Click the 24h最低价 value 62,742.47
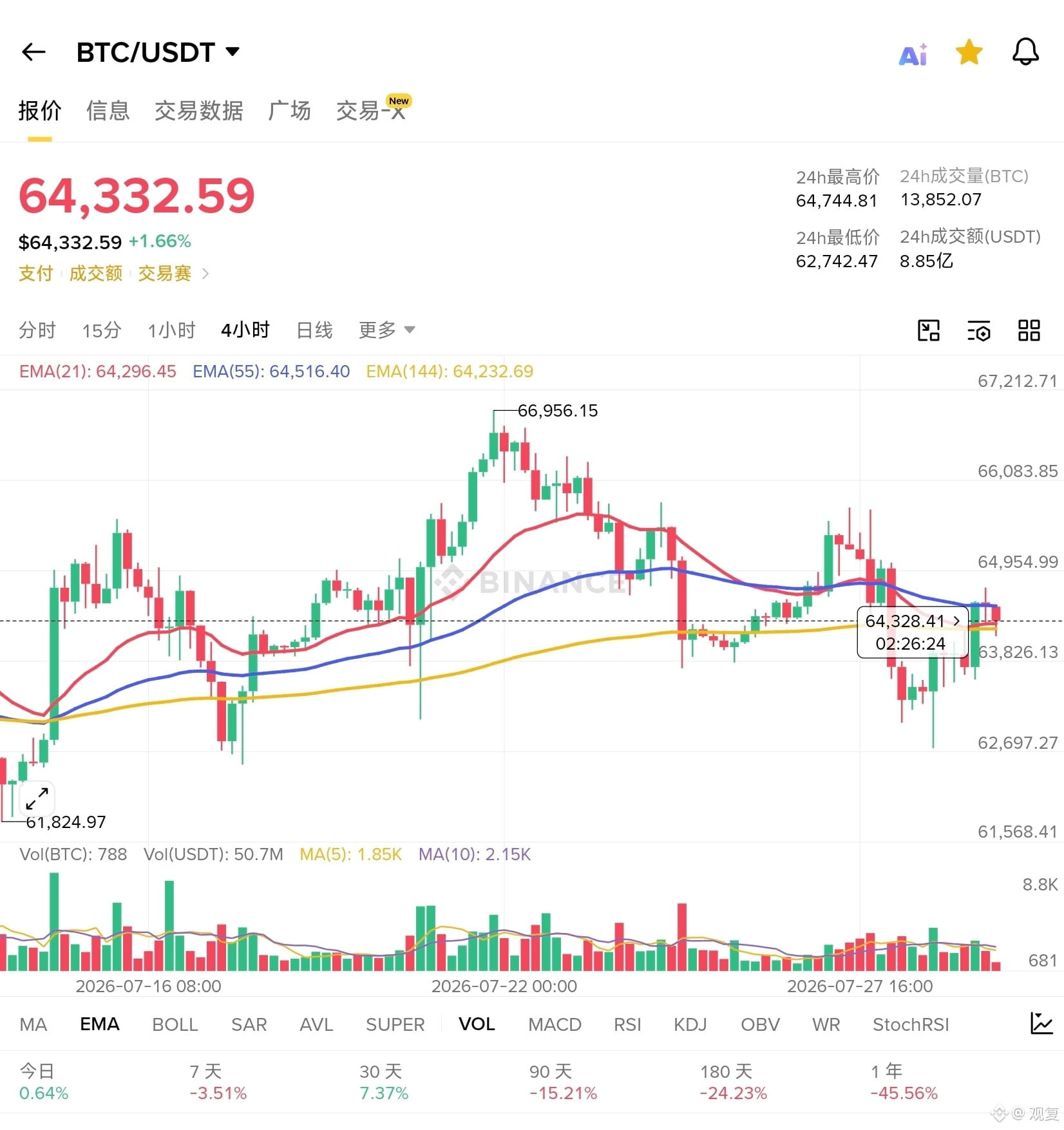The image size is (1064, 1130). [x=837, y=261]
